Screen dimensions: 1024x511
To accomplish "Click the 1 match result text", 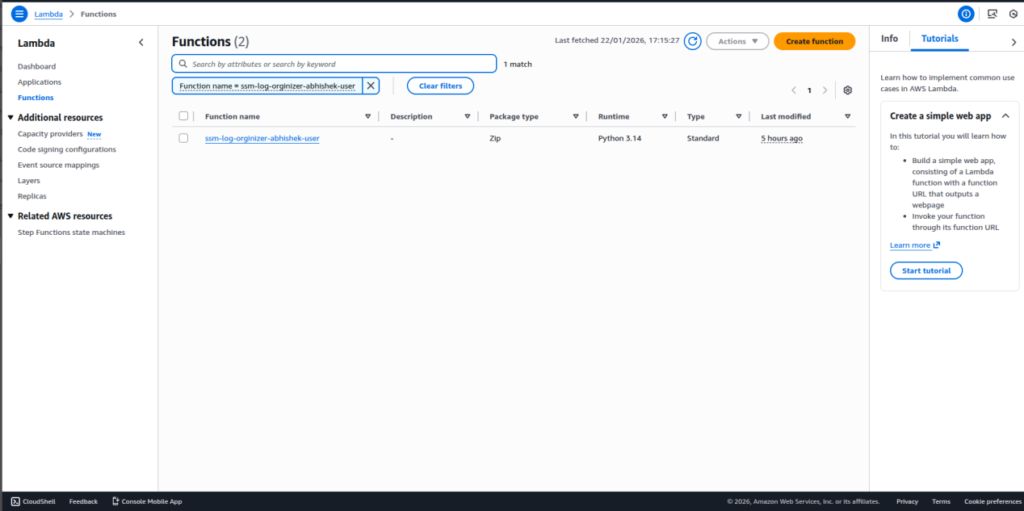I will click(518, 64).
